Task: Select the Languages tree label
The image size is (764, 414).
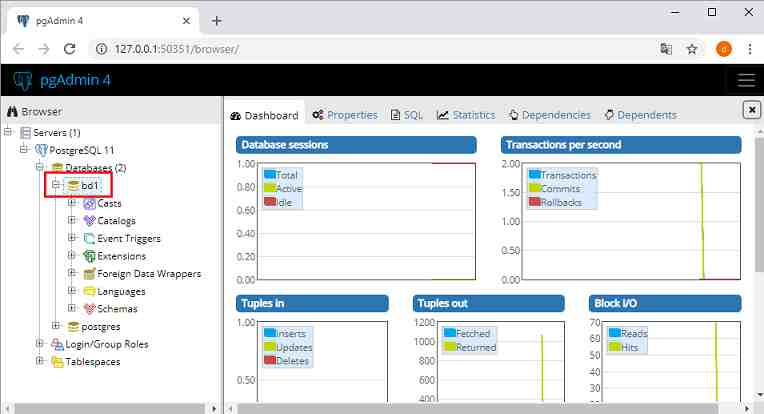Action: [x=121, y=291]
